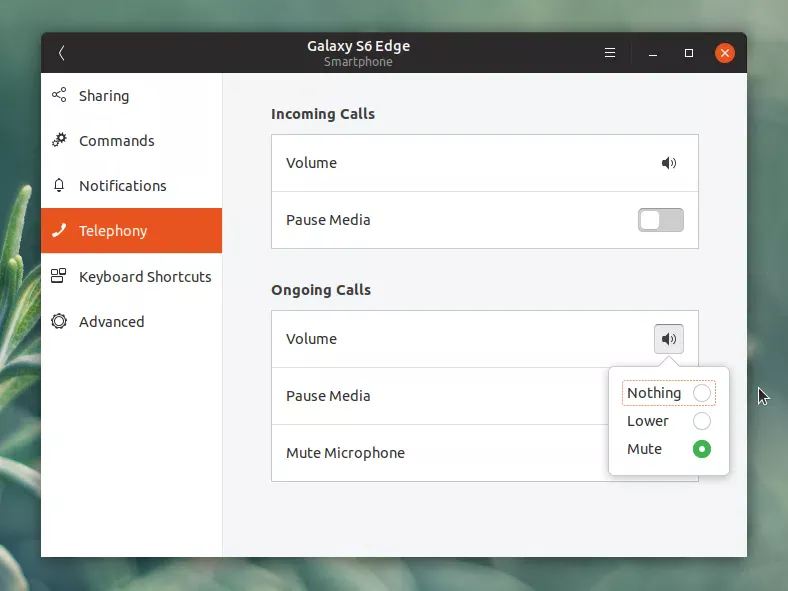Click the Telephony phone icon

click(59, 231)
